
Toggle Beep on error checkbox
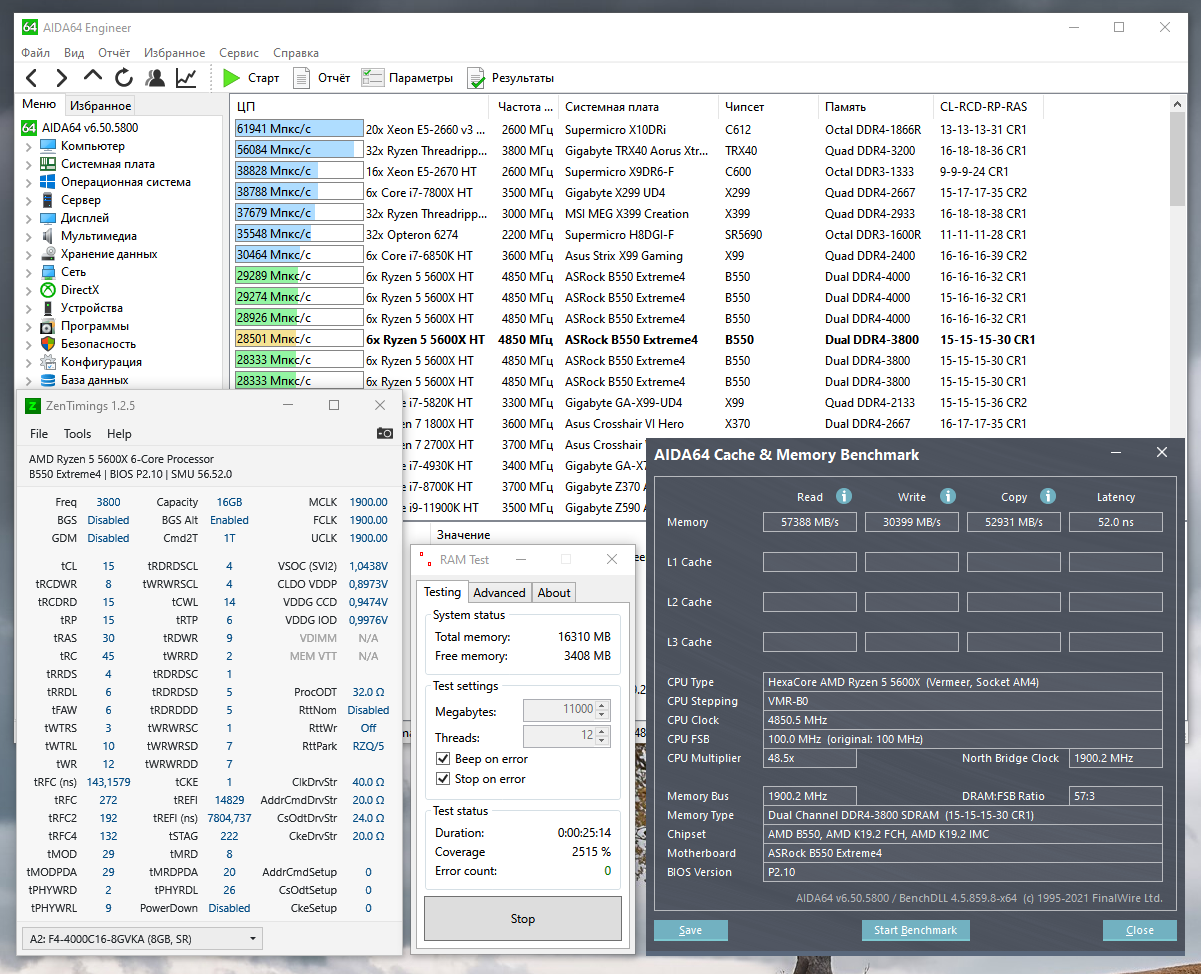443,759
